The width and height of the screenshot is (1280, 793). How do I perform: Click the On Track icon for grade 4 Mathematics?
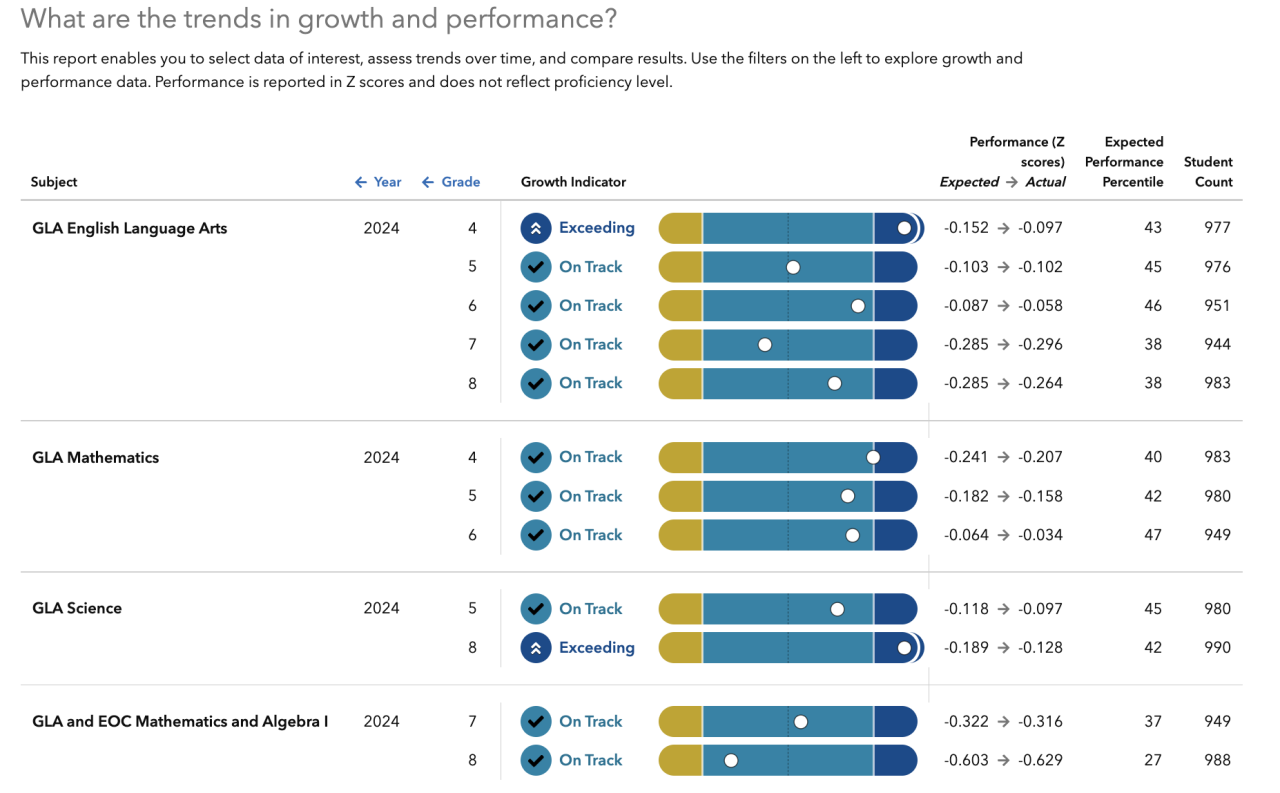click(536, 457)
